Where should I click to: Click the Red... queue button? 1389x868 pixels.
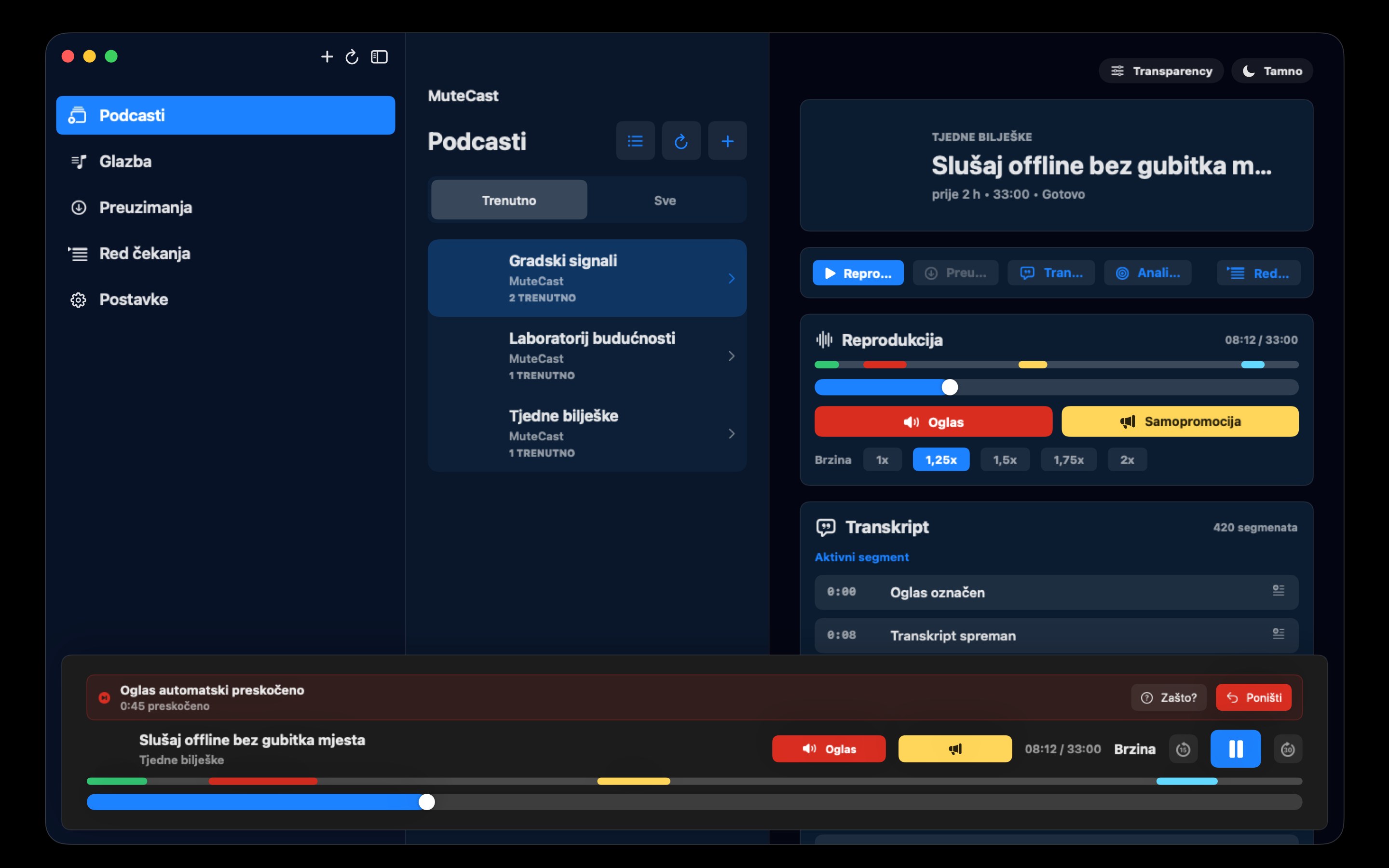pos(1258,272)
